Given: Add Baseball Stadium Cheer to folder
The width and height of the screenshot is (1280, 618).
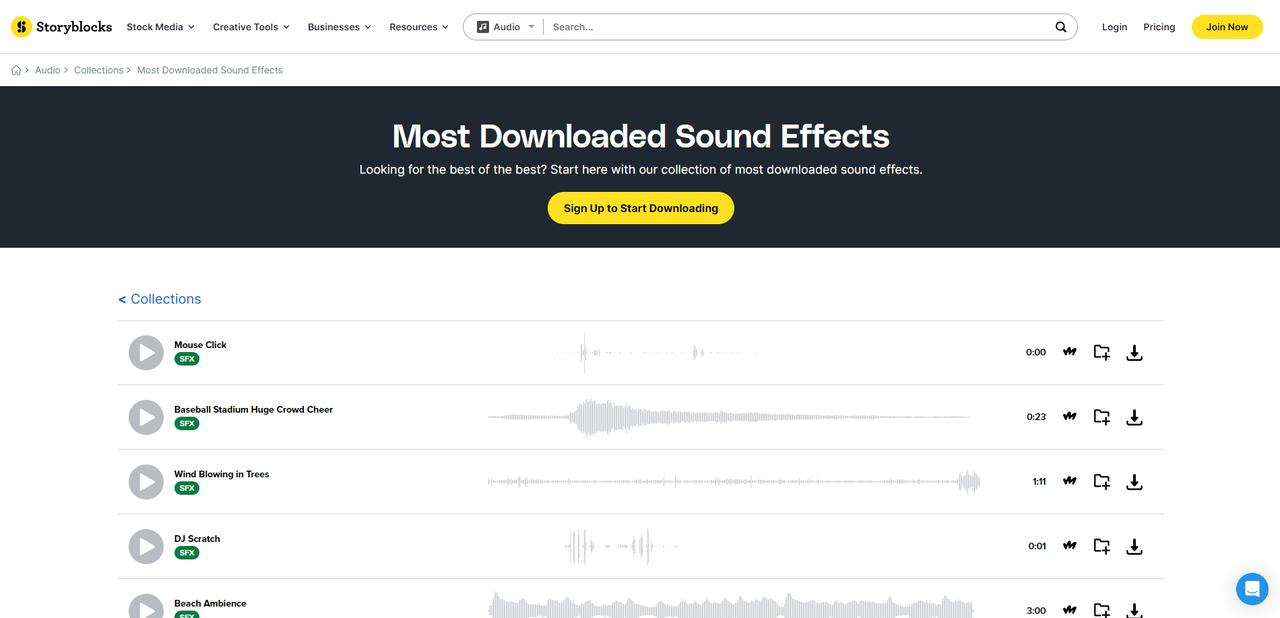Looking at the screenshot, I should (1102, 417).
